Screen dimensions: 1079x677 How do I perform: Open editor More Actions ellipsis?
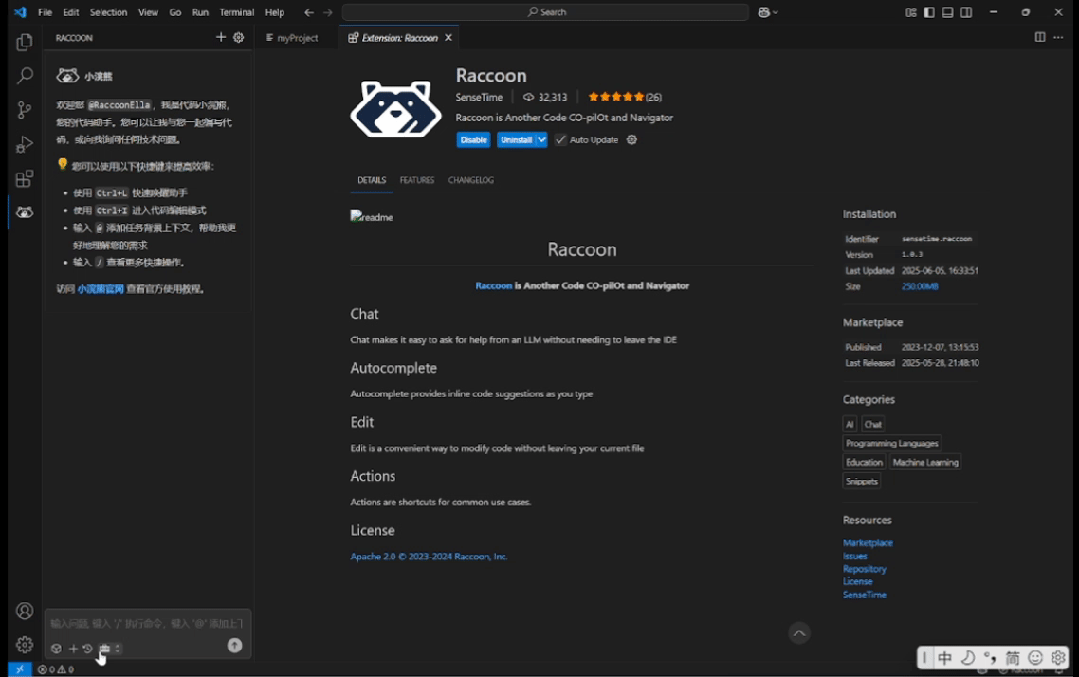click(1058, 37)
